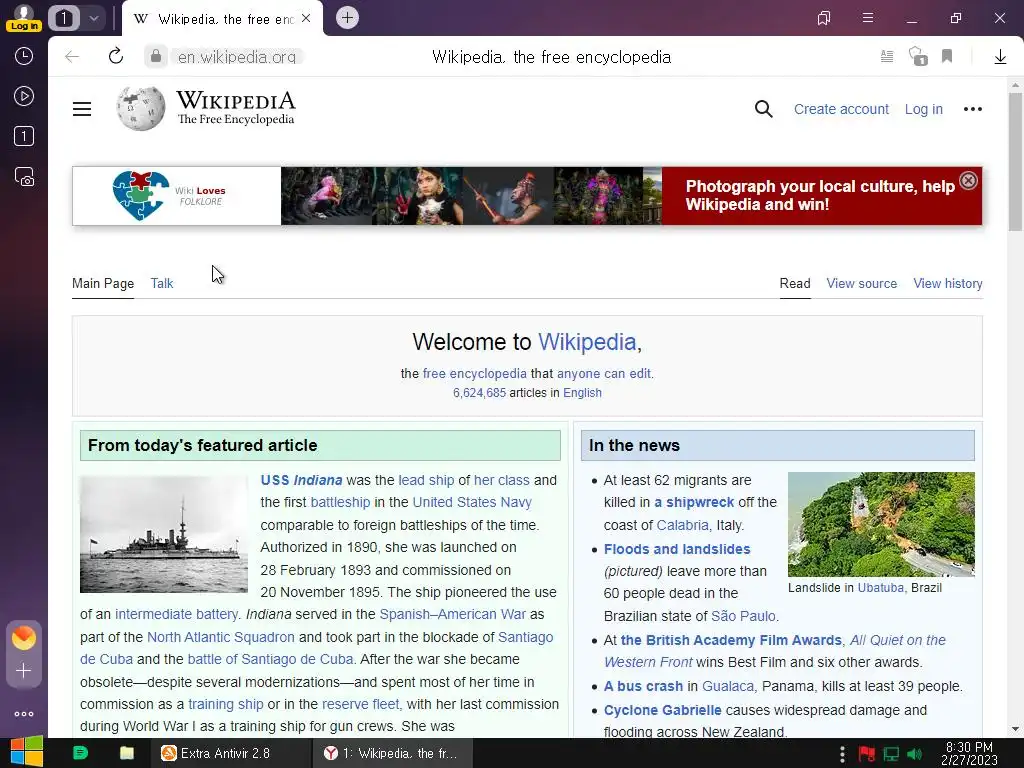Open the browser main menu hamburger icon
Image resolution: width=1024 pixels, height=768 pixels.
(868, 18)
